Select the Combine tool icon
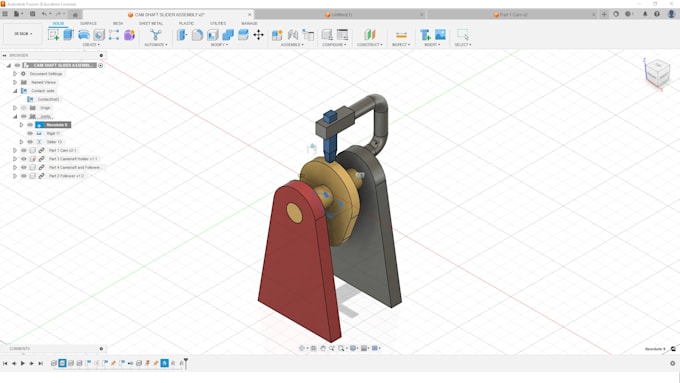The image size is (680, 383). click(x=228, y=35)
